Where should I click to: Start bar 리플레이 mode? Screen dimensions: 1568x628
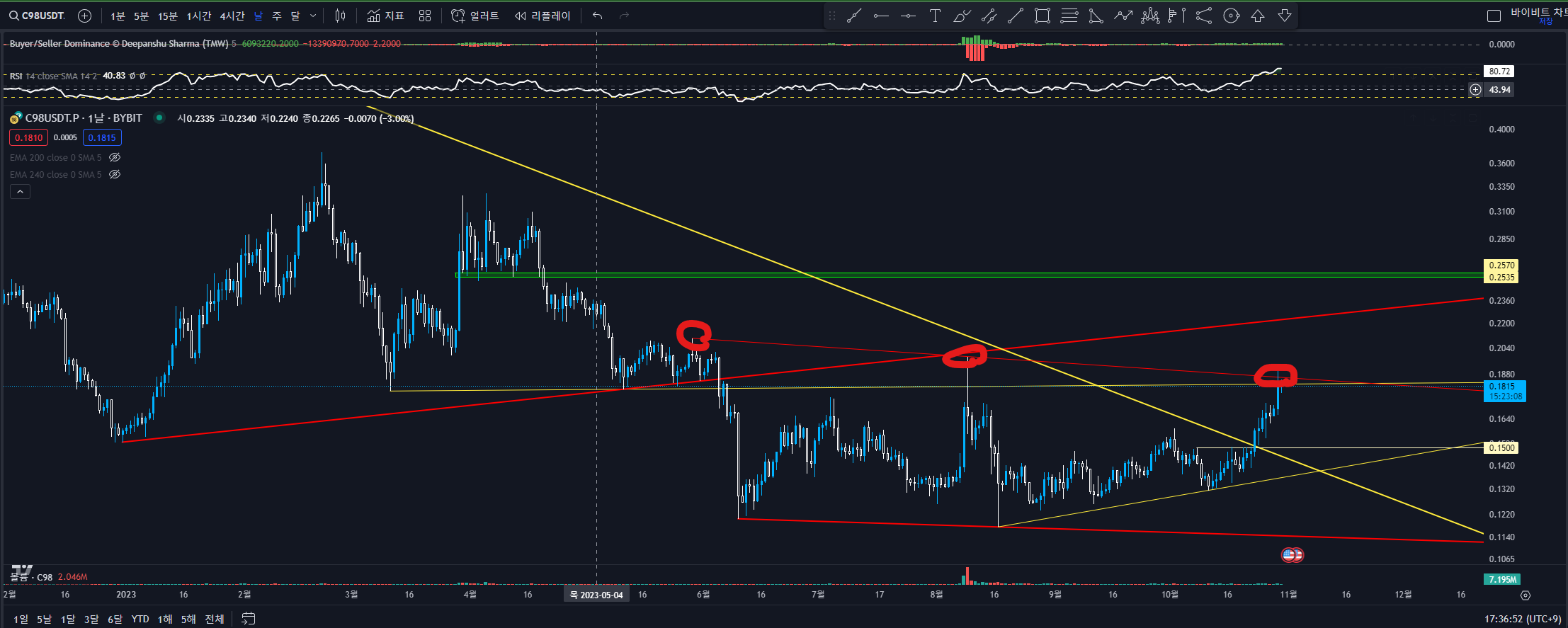tap(542, 16)
